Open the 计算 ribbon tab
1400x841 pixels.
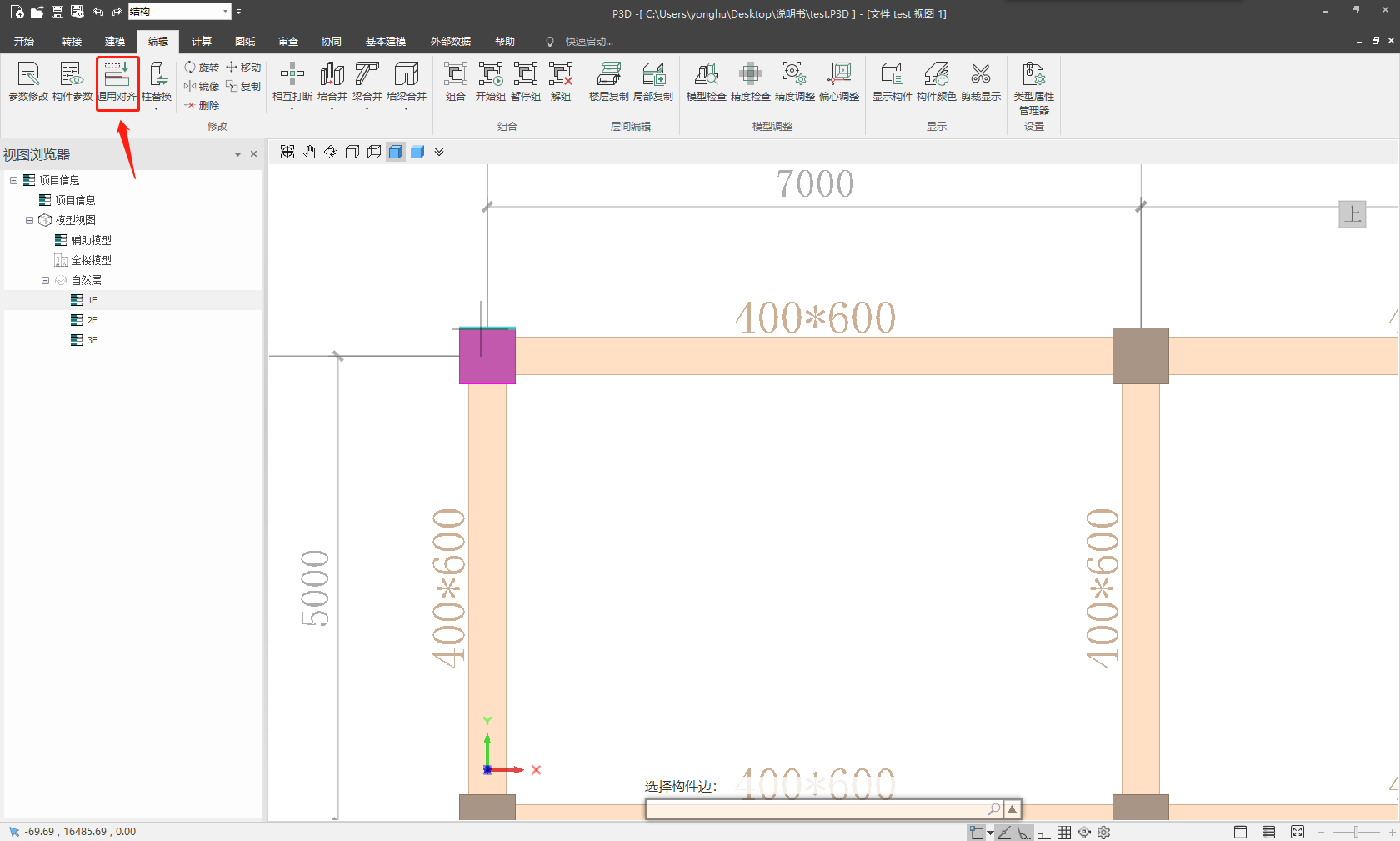202,41
